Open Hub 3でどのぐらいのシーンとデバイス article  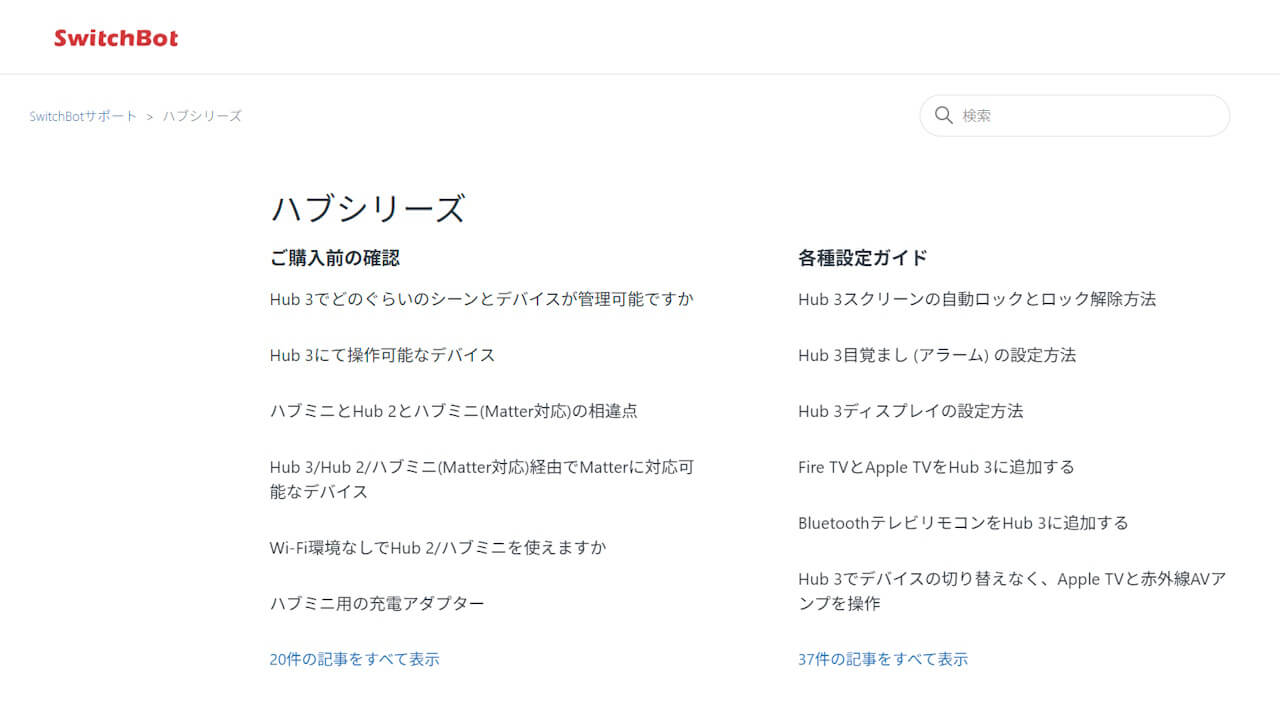[482, 299]
